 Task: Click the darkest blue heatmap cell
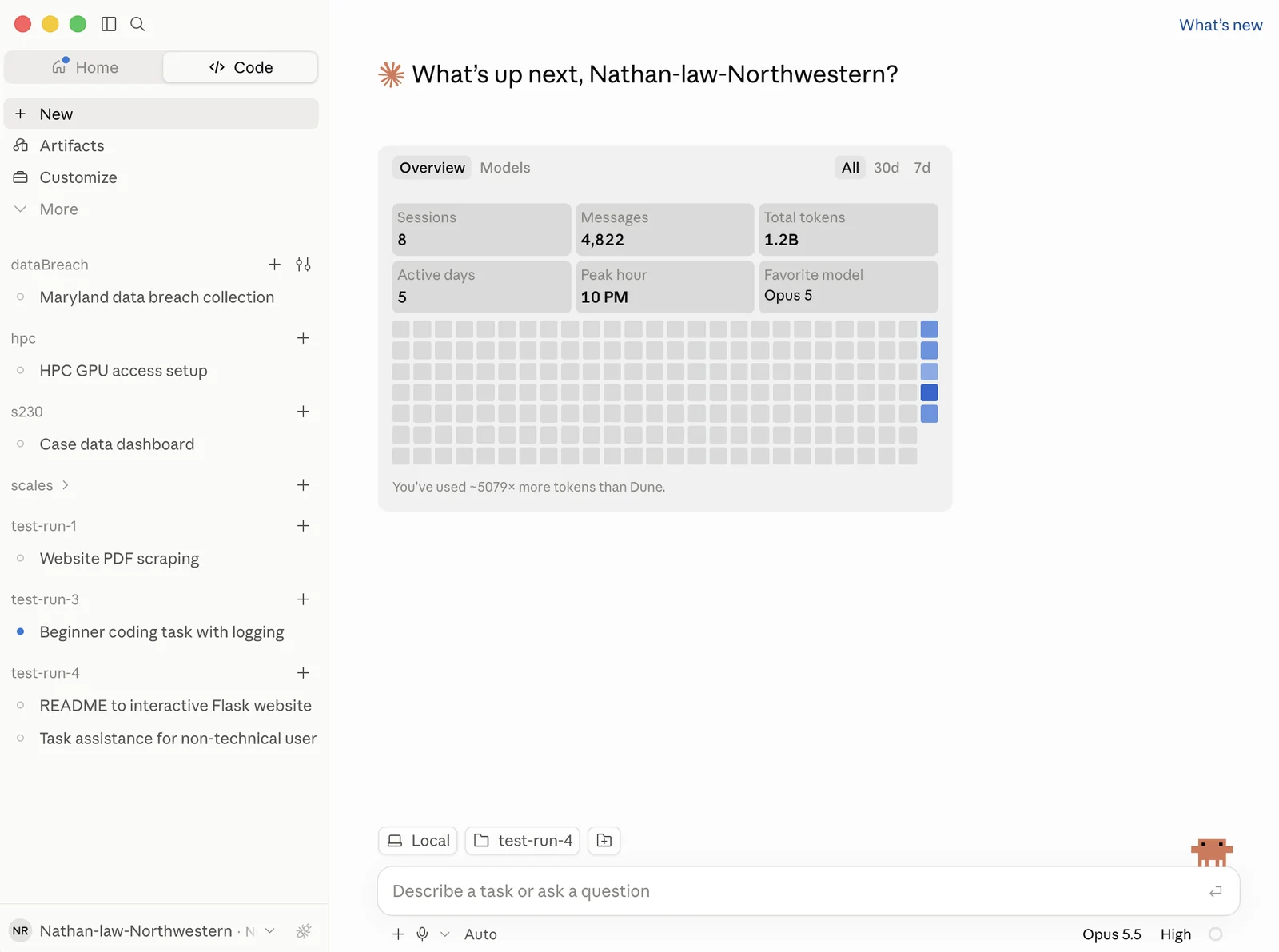point(929,392)
